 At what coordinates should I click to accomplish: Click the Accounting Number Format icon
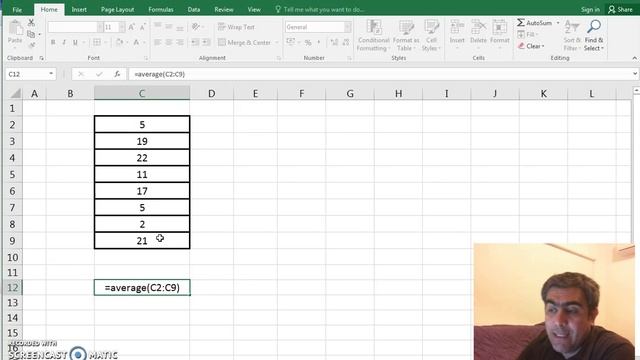pos(291,42)
